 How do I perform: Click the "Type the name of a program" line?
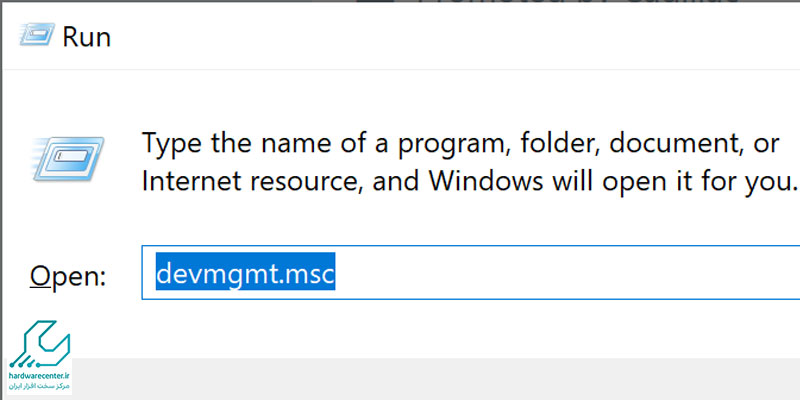(460, 144)
